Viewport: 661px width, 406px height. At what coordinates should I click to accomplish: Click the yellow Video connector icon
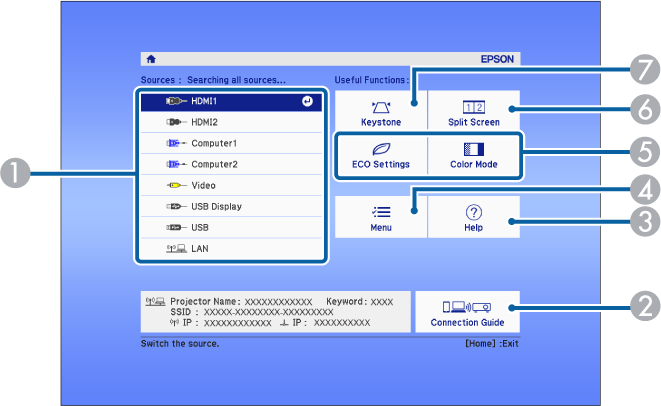click(x=175, y=185)
